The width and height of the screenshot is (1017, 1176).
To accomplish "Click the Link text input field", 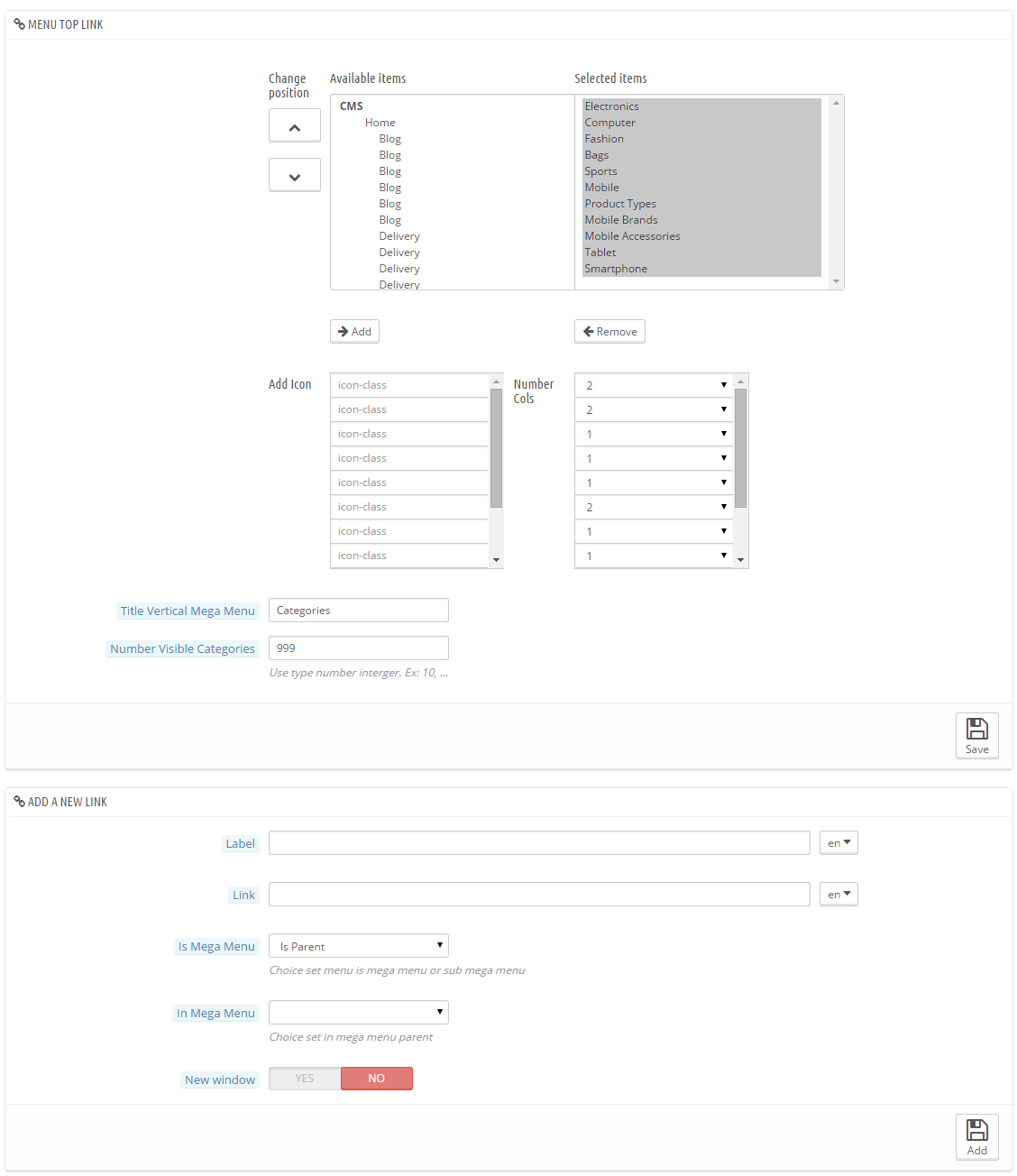I will [x=539, y=895].
